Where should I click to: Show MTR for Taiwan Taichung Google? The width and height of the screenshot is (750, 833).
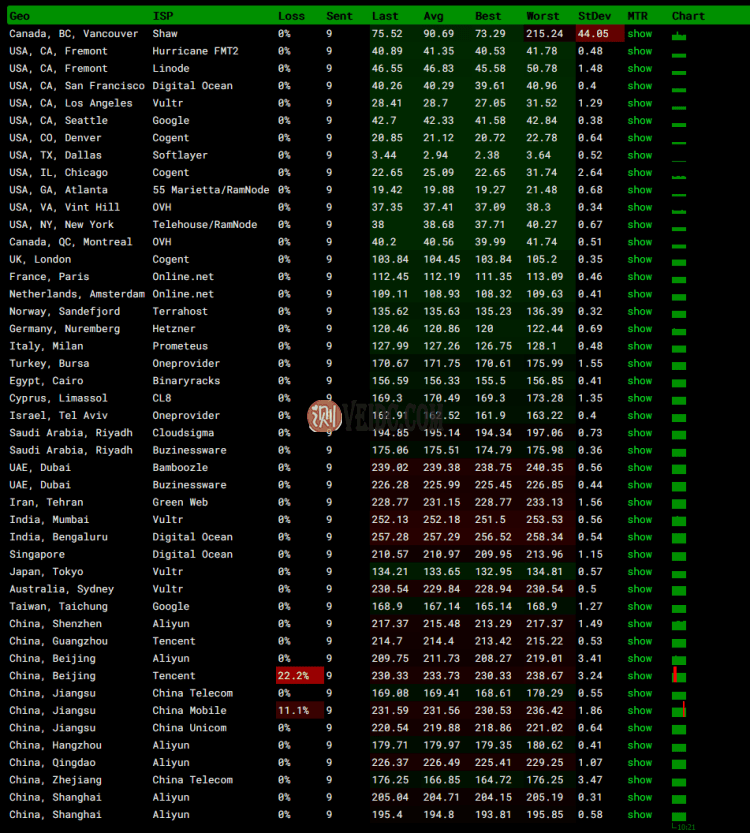pos(640,606)
